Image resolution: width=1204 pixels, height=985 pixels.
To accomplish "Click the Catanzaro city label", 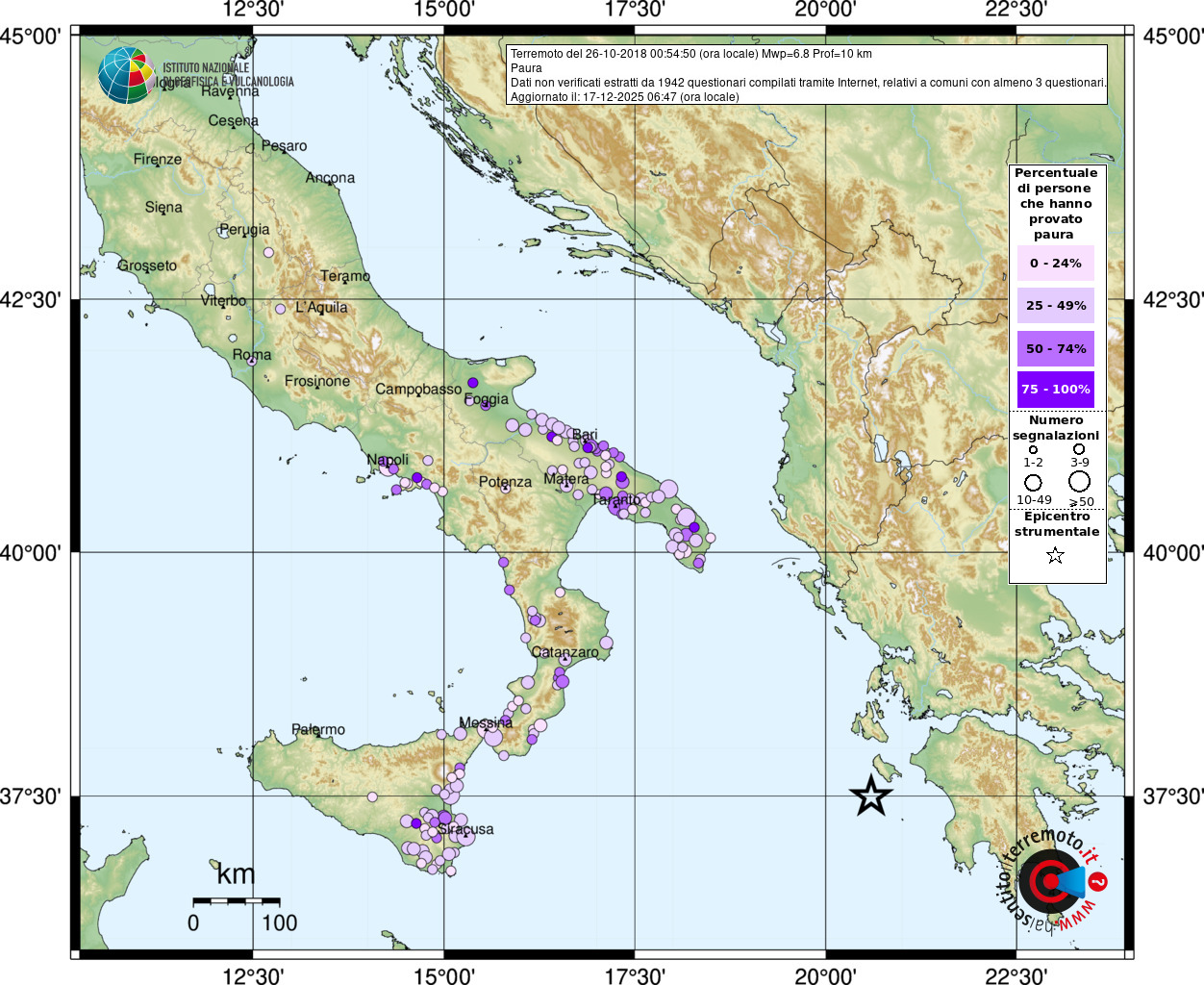I will click(x=565, y=652).
